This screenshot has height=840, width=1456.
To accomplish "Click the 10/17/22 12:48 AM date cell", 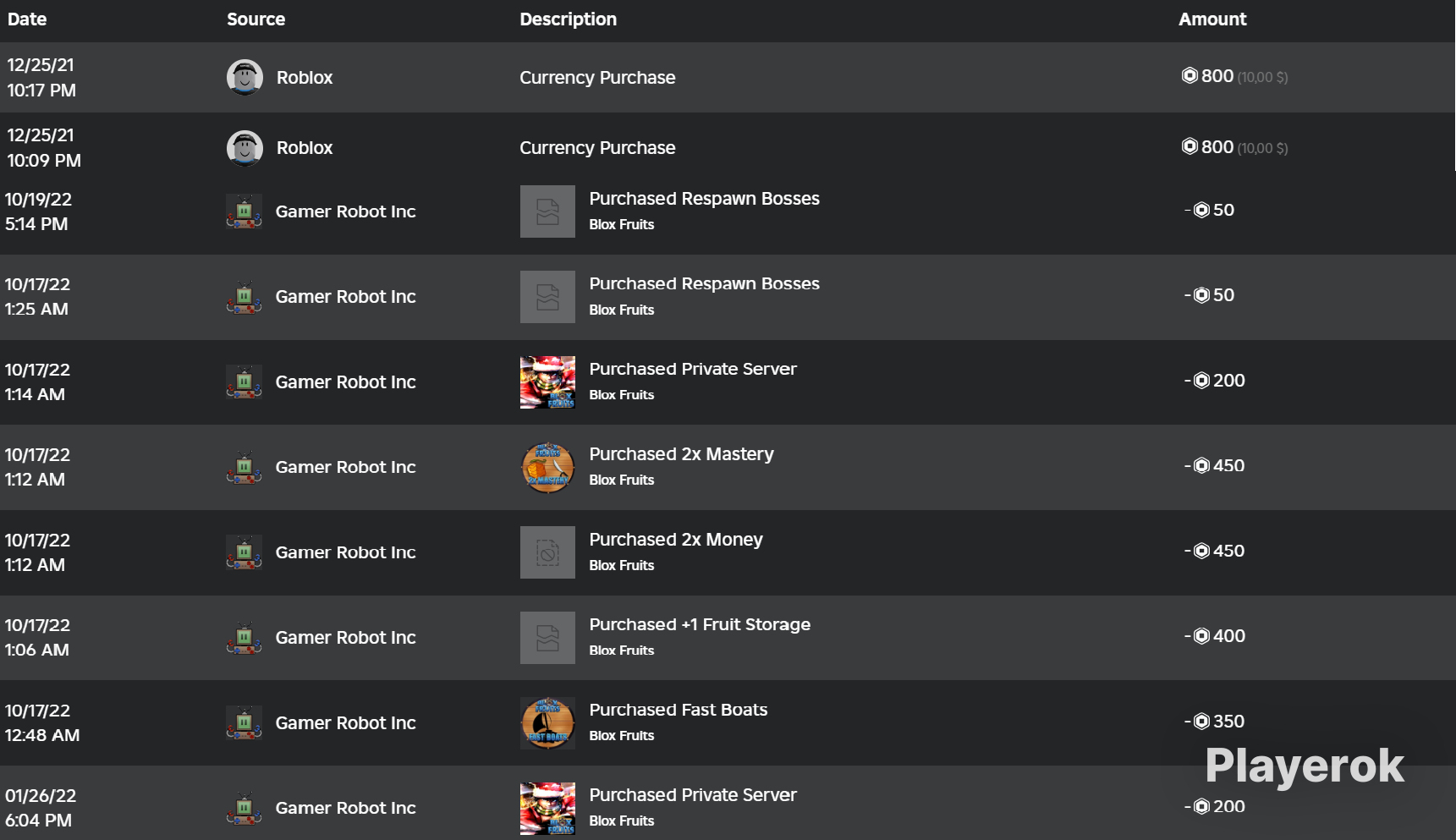I will (42, 723).
